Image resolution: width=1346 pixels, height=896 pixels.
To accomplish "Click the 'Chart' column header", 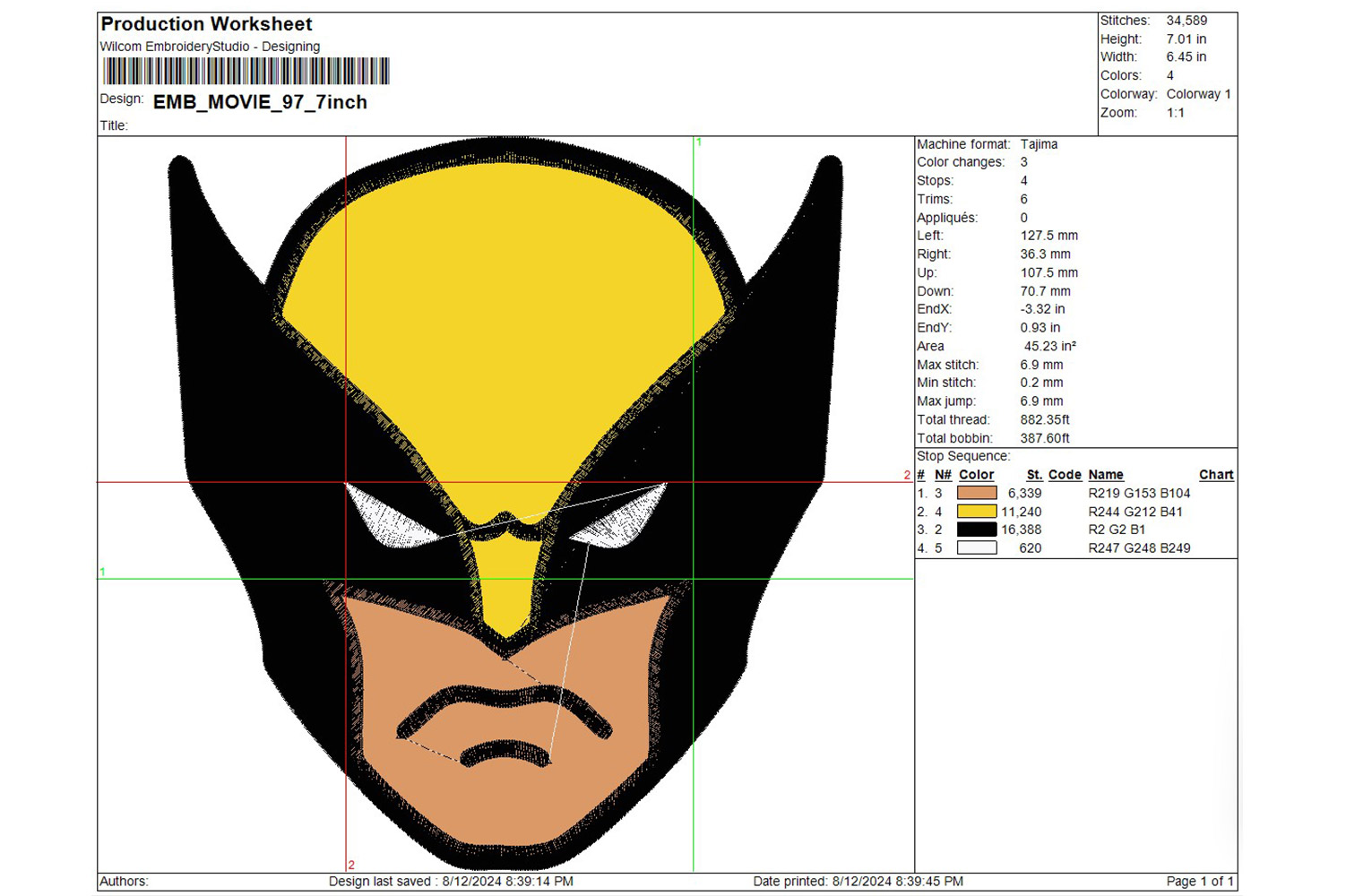I will click(1216, 475).
